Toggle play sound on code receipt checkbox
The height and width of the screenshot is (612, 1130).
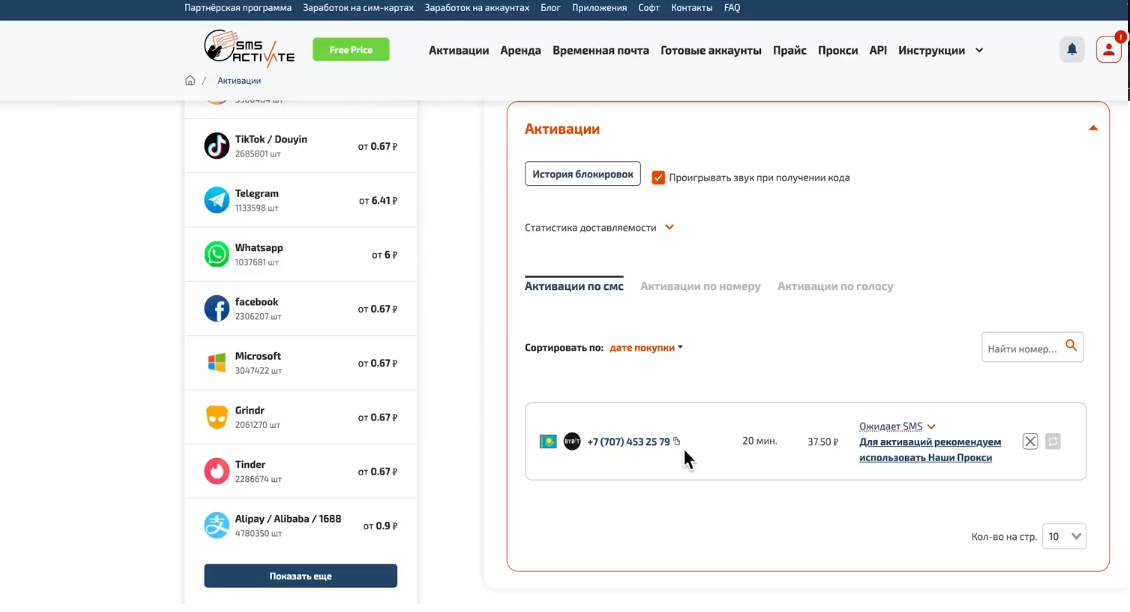click(658, 177)
